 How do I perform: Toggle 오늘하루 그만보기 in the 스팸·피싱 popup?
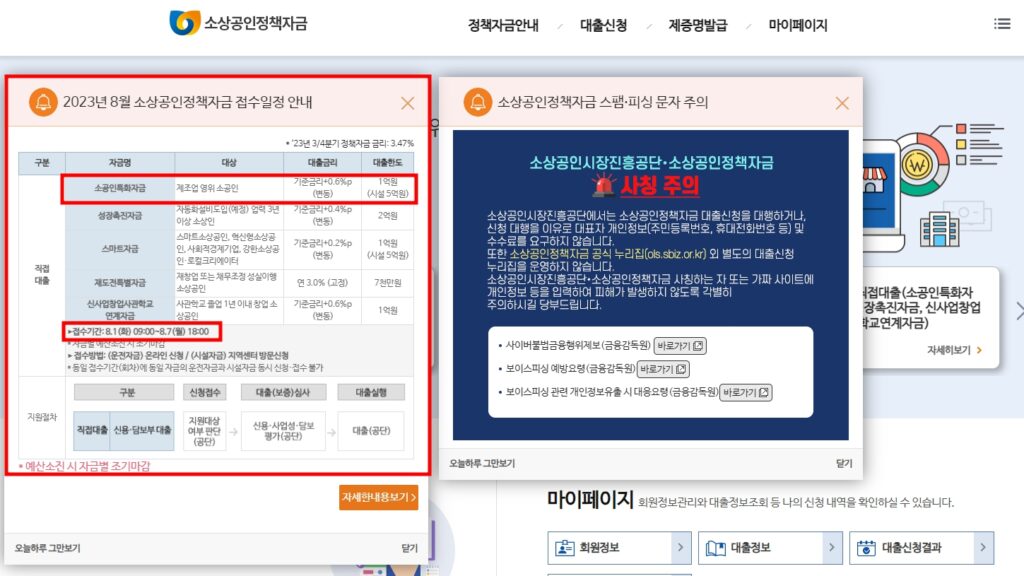482,464
